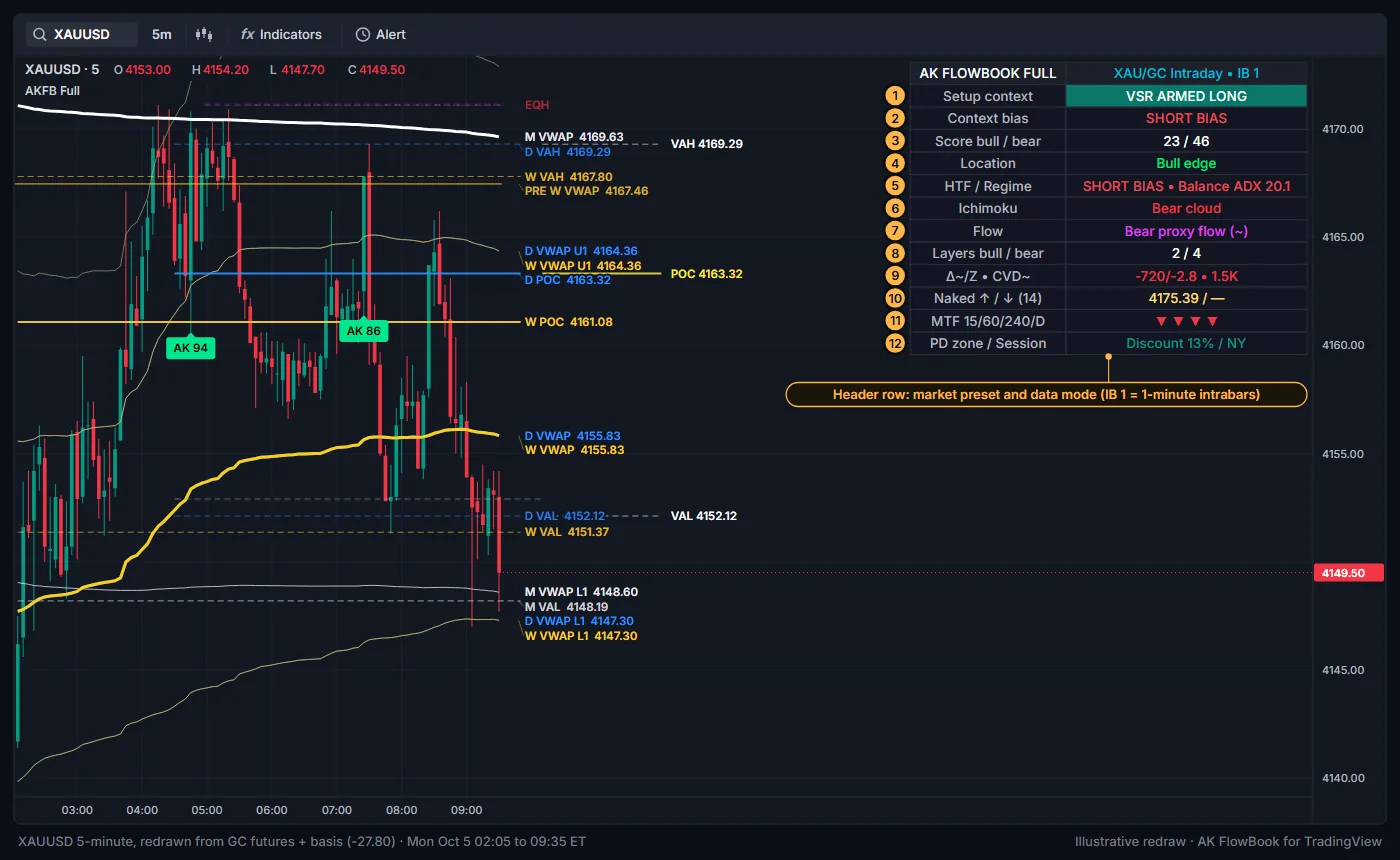Click the red 4149.50 current price tag
Image resolution: width=1400 pixels, height=860 pixels.
point(1350,573)
